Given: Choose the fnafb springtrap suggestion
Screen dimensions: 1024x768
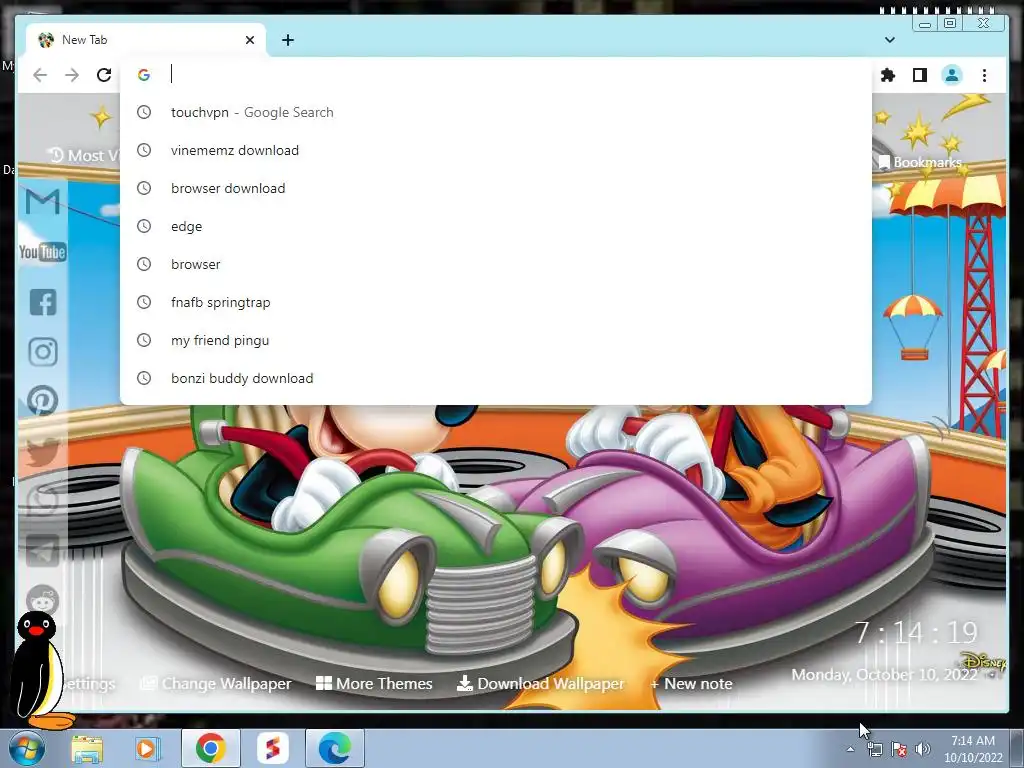Looking at the screenshot, I should coord(496,302).
